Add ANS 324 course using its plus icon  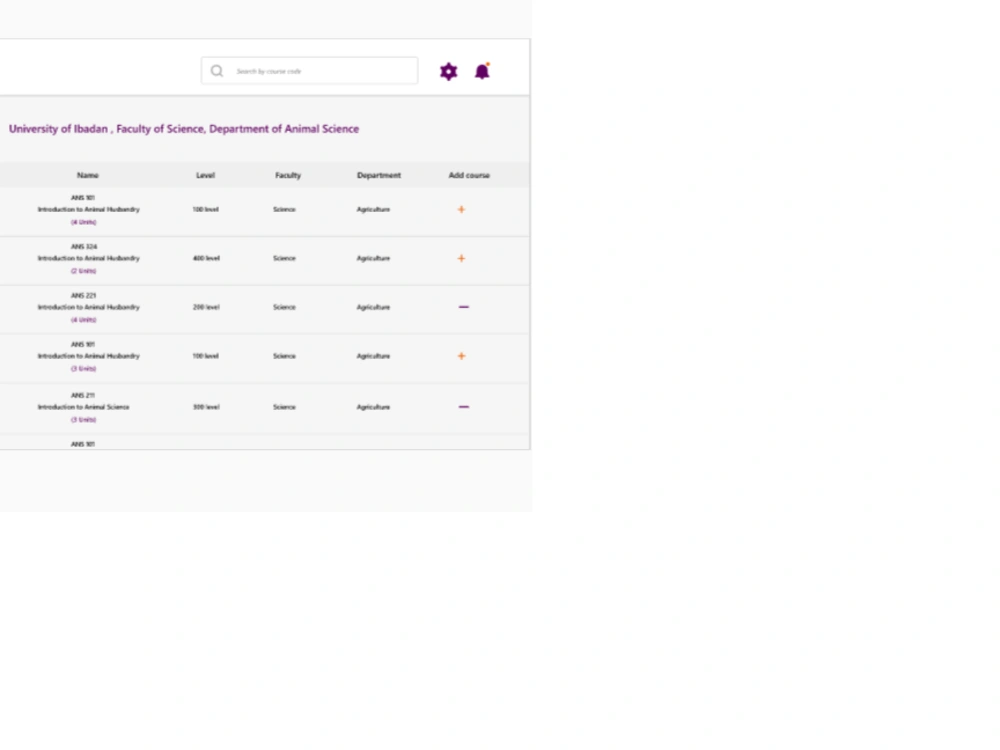coord(461,258)
